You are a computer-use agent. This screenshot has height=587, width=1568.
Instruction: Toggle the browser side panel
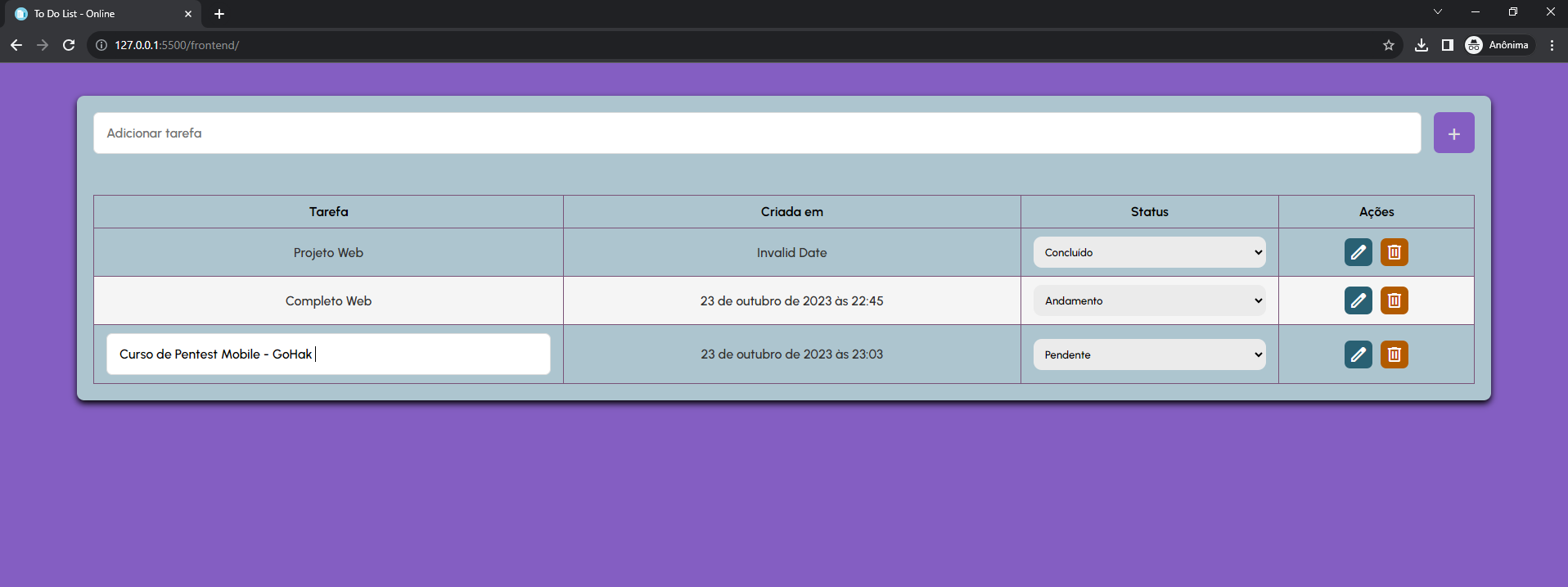[1448, 45]
